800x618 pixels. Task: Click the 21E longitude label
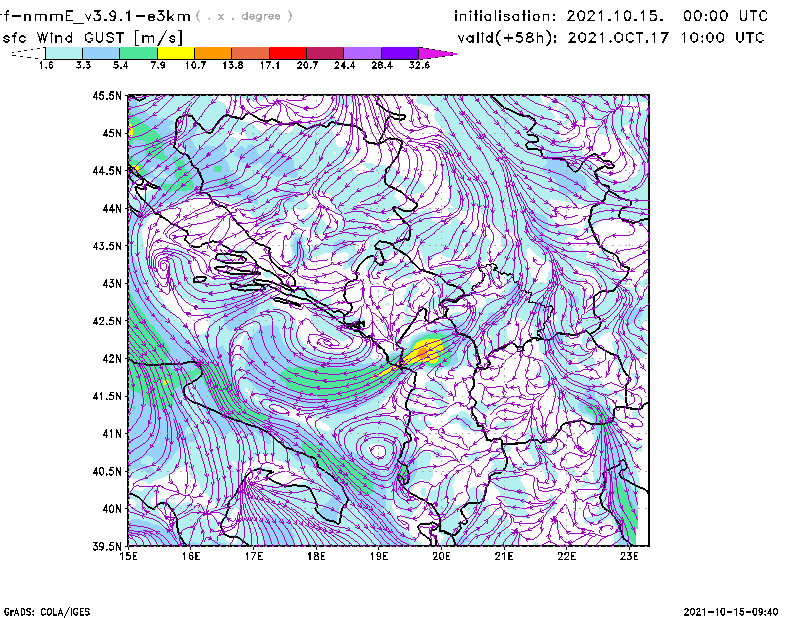point(504,556)
